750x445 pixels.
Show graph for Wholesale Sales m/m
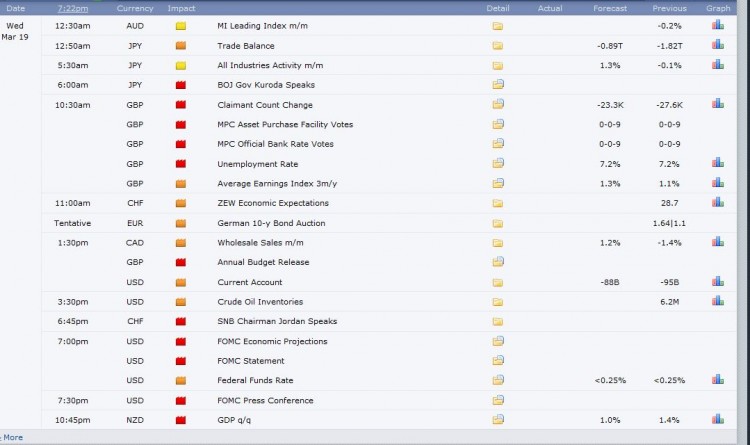point(717,242)
